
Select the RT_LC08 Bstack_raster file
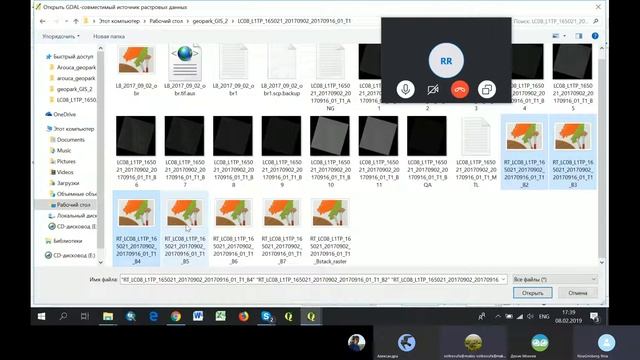pos(330,228)
